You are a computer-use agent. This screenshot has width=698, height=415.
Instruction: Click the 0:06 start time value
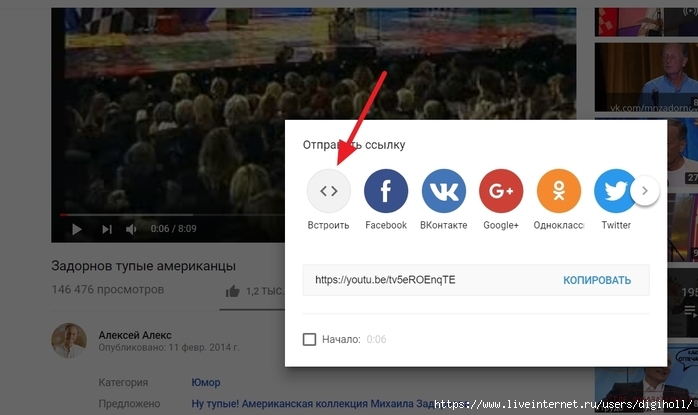pos(376,339)
